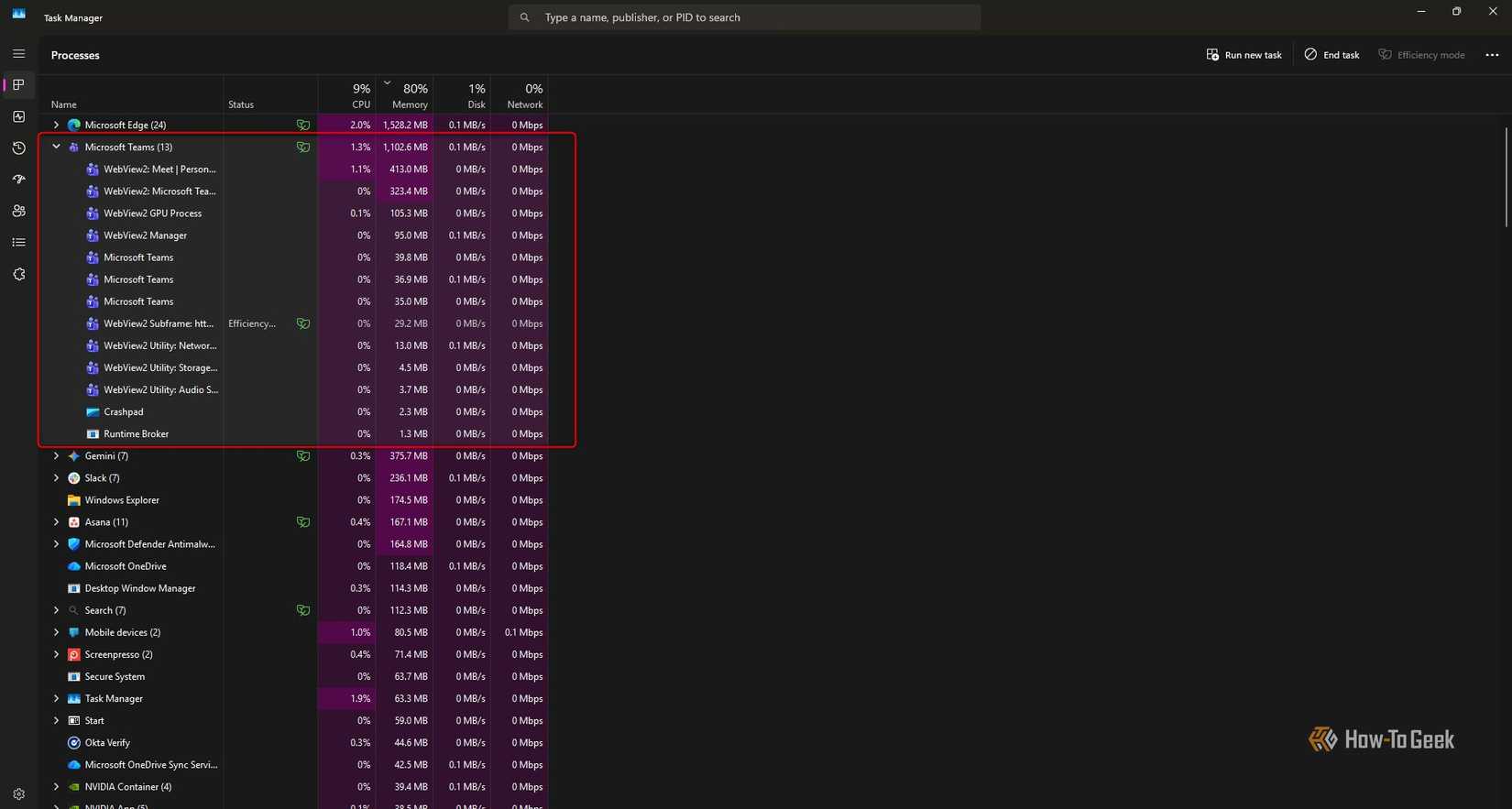Open the Details page icon
1512x809 pixels.
coord(18,243)
